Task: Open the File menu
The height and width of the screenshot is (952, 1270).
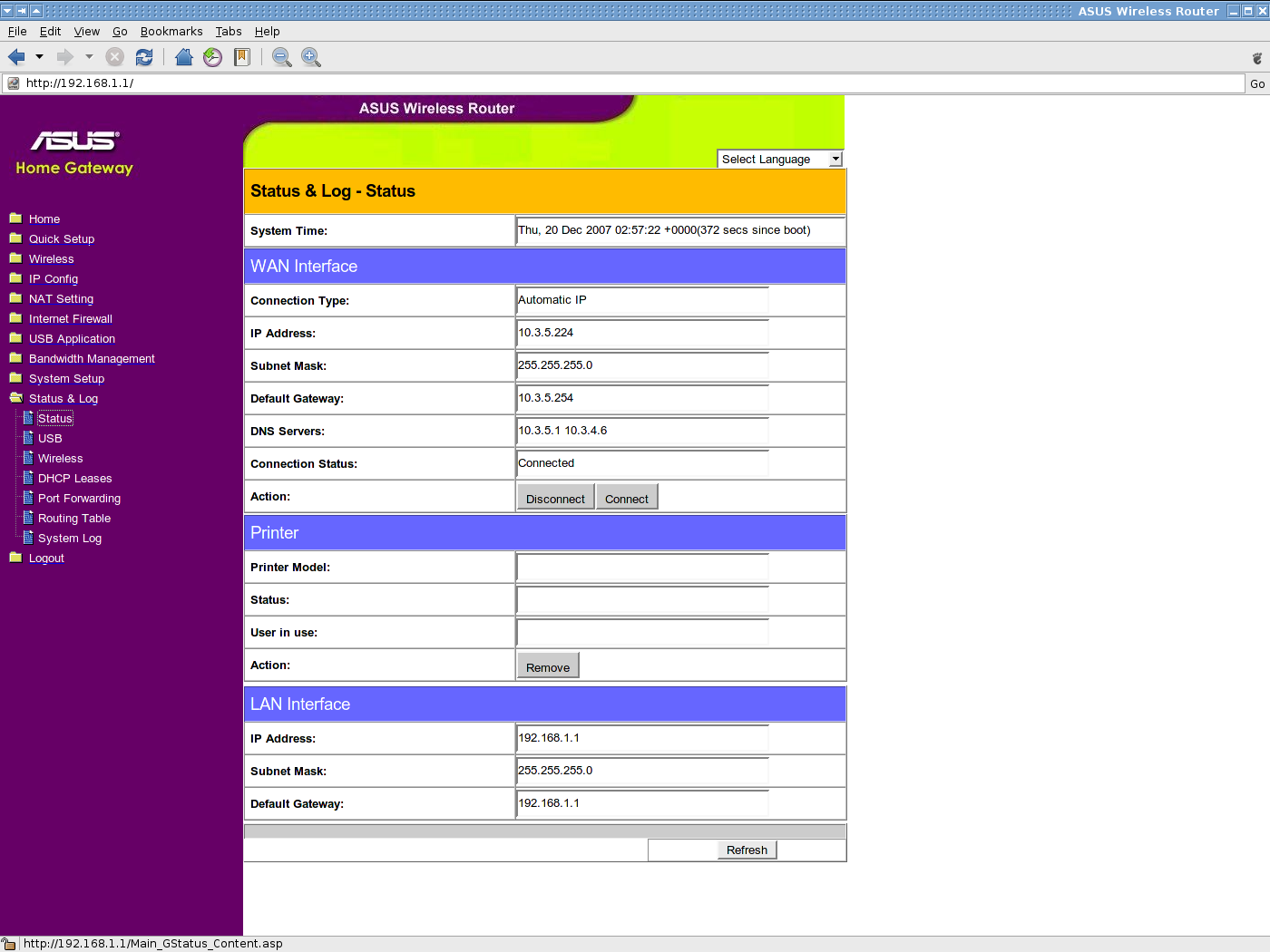Action: point(17,31)
